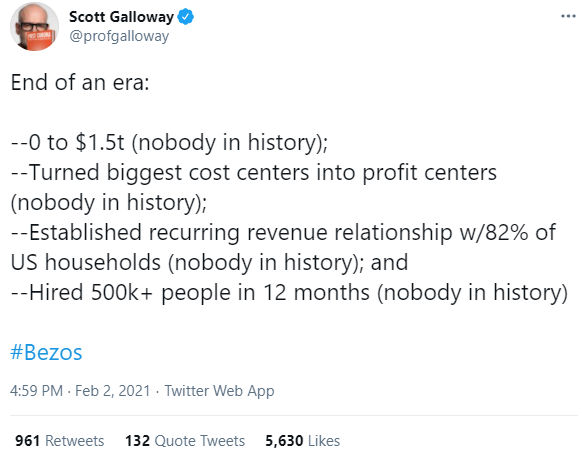Image resolution: width=582 pixels, height=458 pixels.
Task: Click the #Bezos hashtag
Action: point(46,352)
